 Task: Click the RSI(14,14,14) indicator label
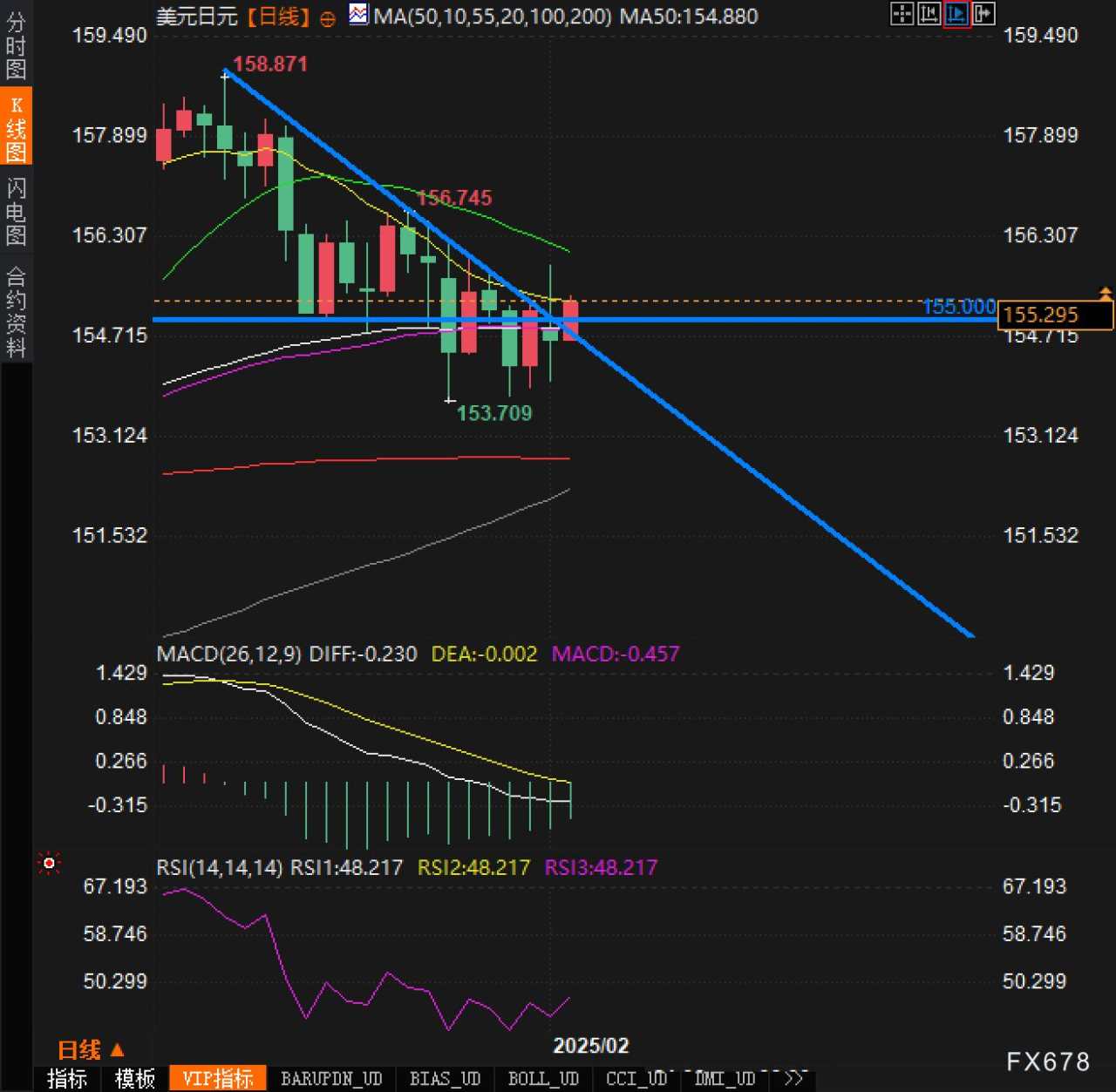pos(220,867)
